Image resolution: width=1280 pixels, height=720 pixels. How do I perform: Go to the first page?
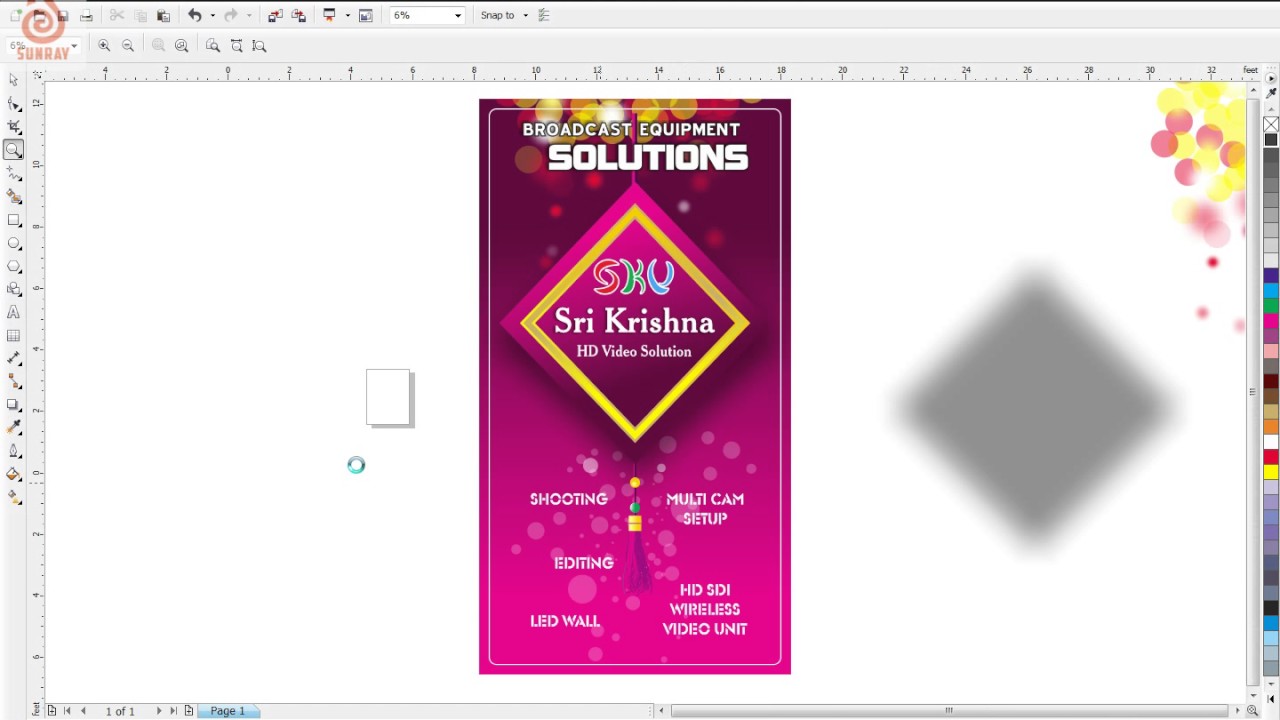67,711
